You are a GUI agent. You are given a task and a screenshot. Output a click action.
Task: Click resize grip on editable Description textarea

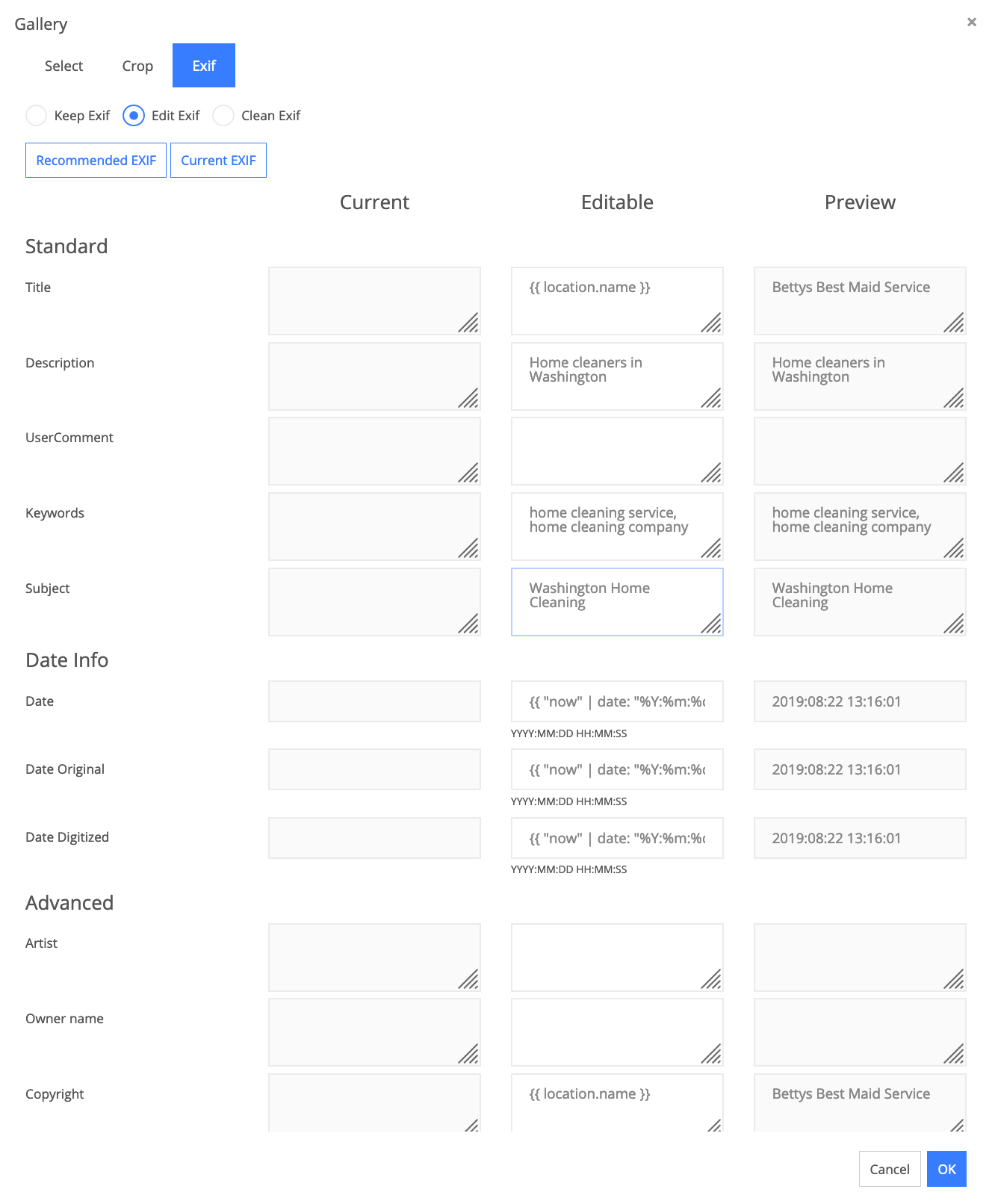point(712,399)
